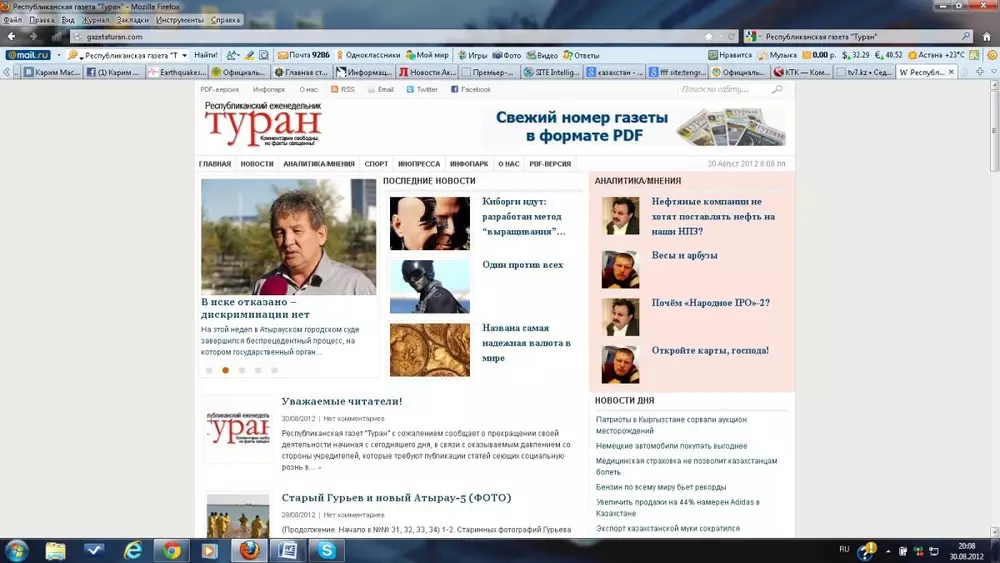1000x563 pixels.
Task: Open Google Chrome from the taskbar
Action: click(171, 550)
